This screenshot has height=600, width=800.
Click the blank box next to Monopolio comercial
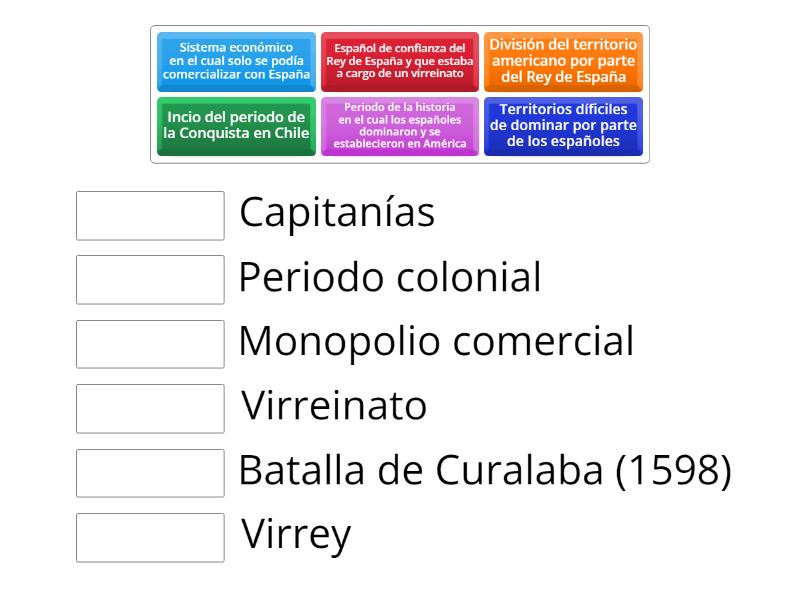(150, 344)
